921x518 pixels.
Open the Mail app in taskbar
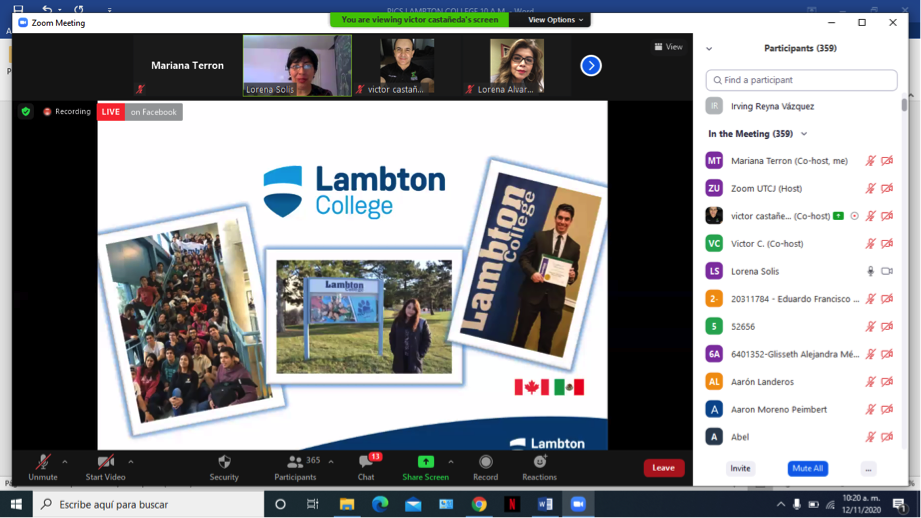pos(413,504)
